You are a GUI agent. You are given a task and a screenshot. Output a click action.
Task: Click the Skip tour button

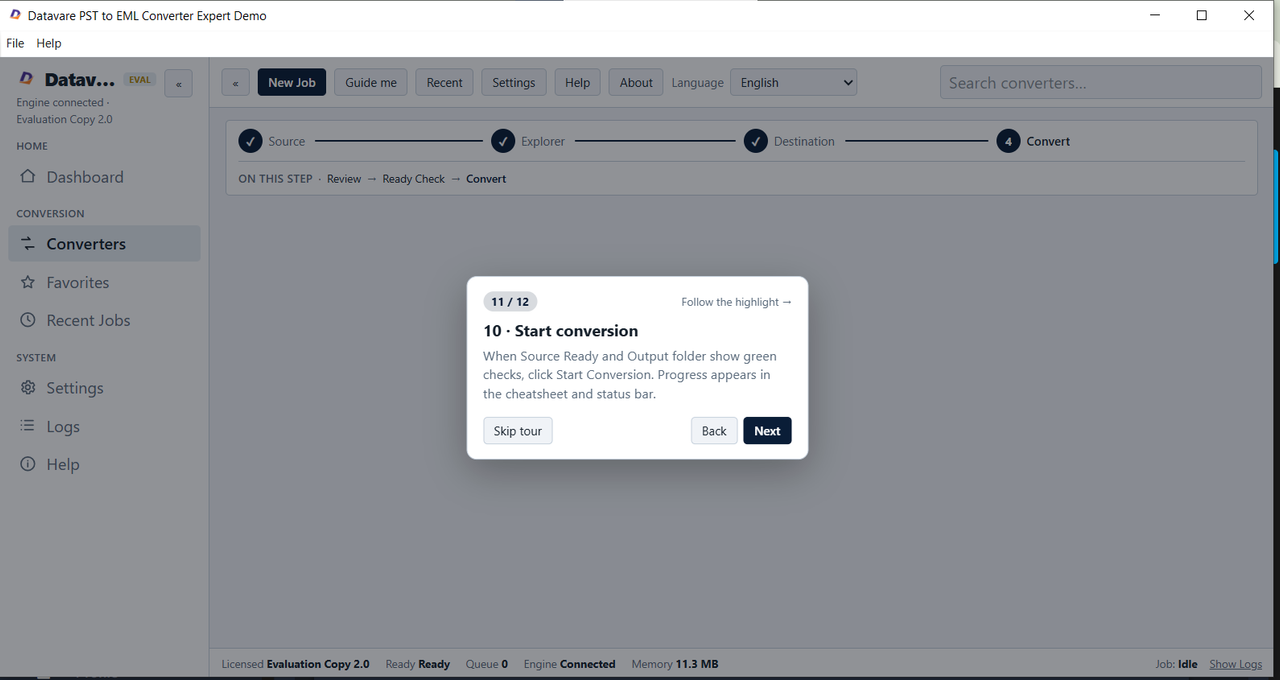coord(518,431)
